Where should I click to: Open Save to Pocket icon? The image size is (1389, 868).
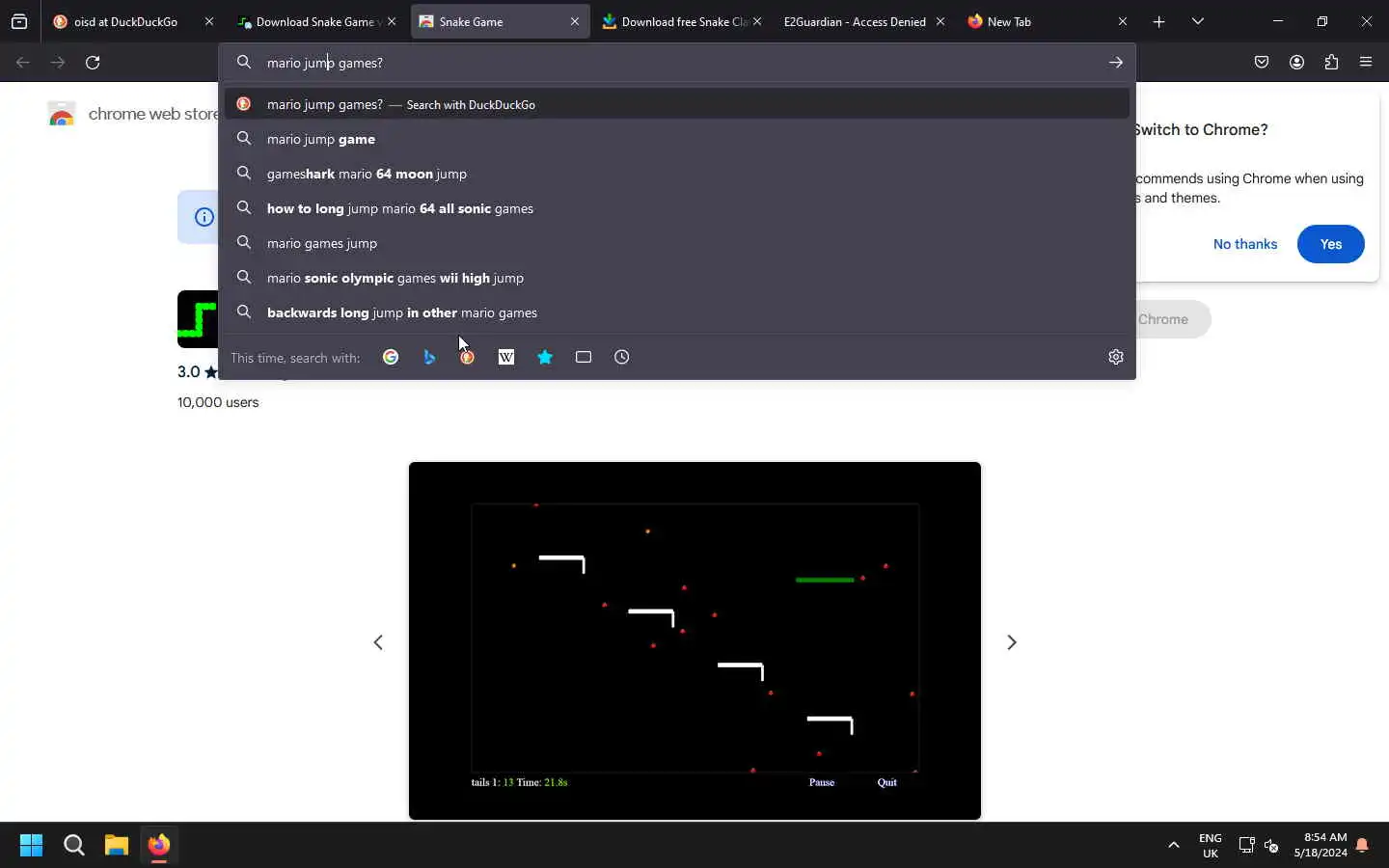point(1262,63)
